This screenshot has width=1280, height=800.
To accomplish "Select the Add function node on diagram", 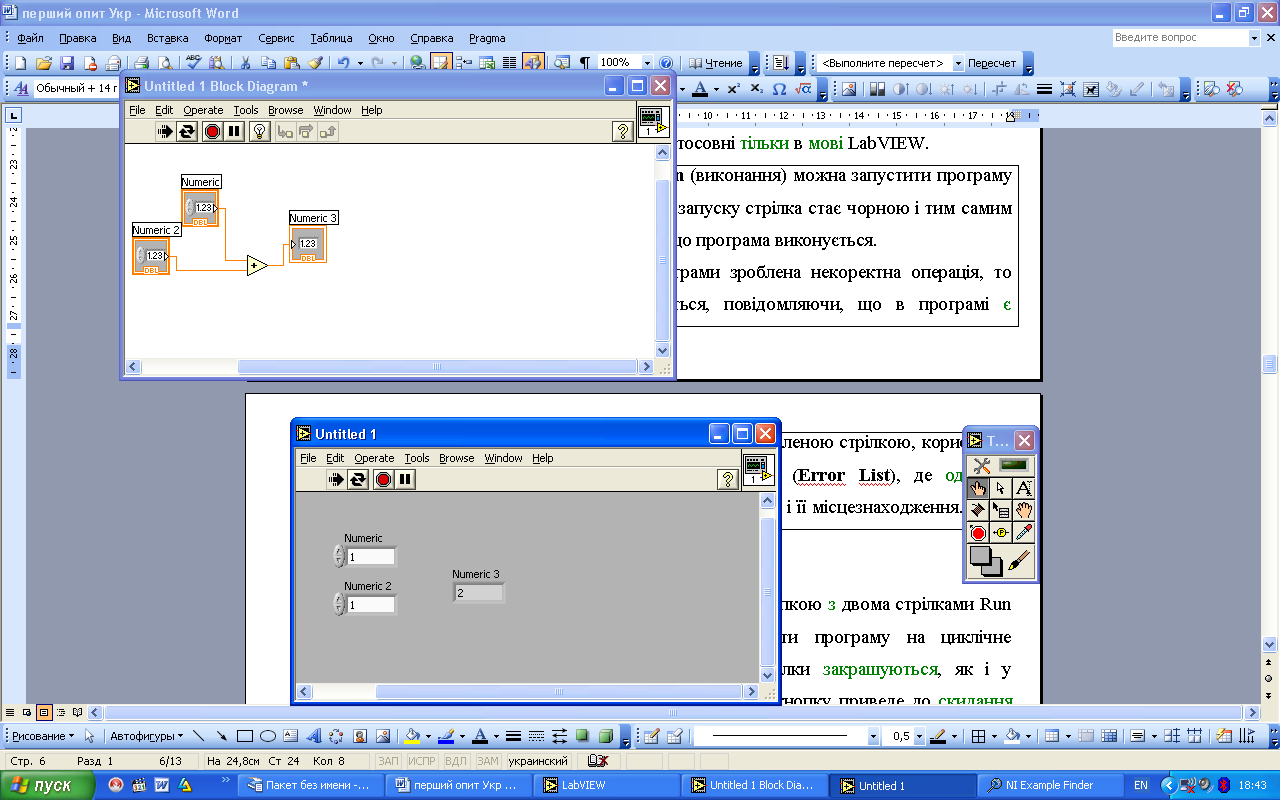I will click(257, 265).
